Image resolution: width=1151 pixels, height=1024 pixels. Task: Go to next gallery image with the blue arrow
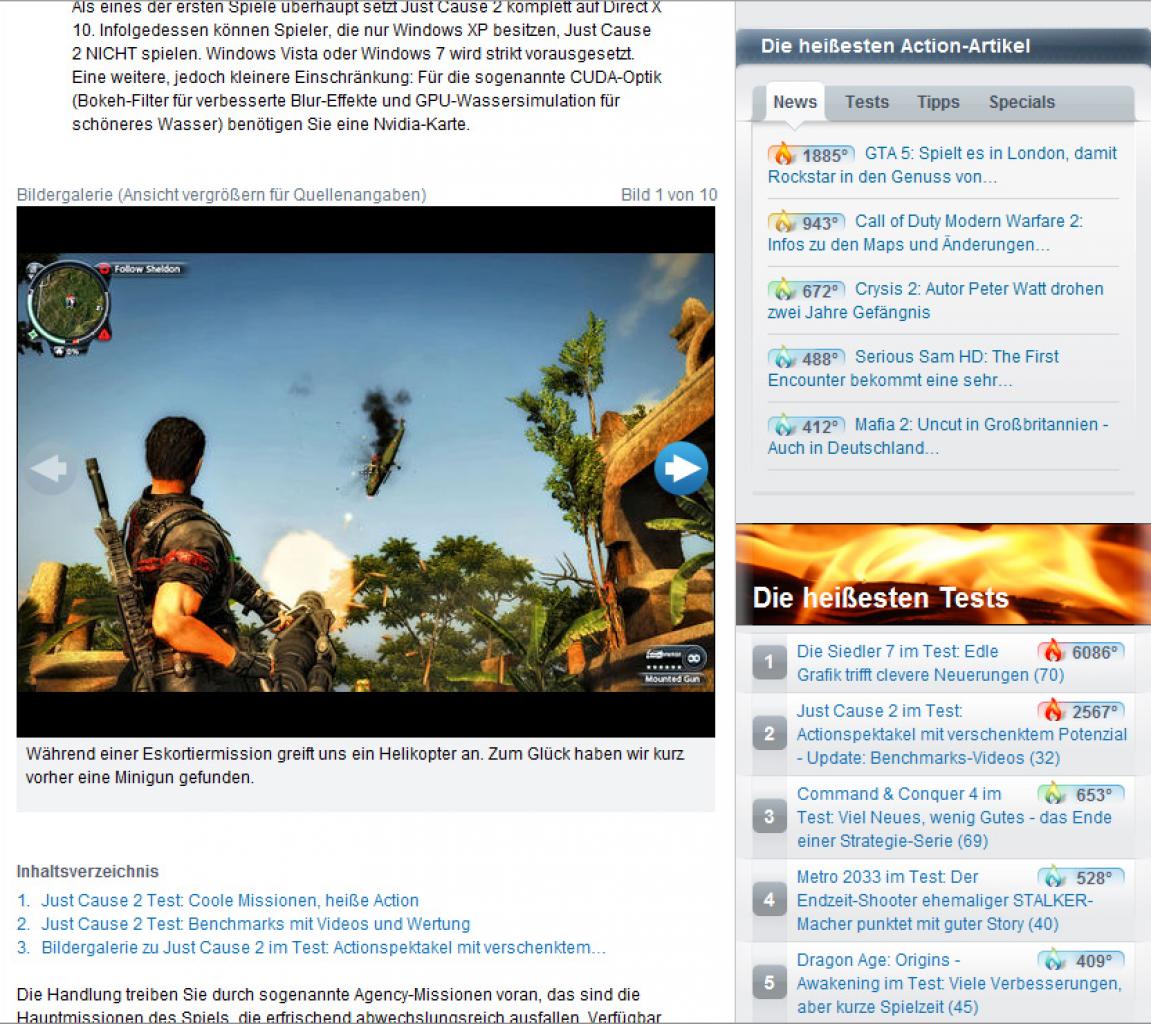[681, 468]
